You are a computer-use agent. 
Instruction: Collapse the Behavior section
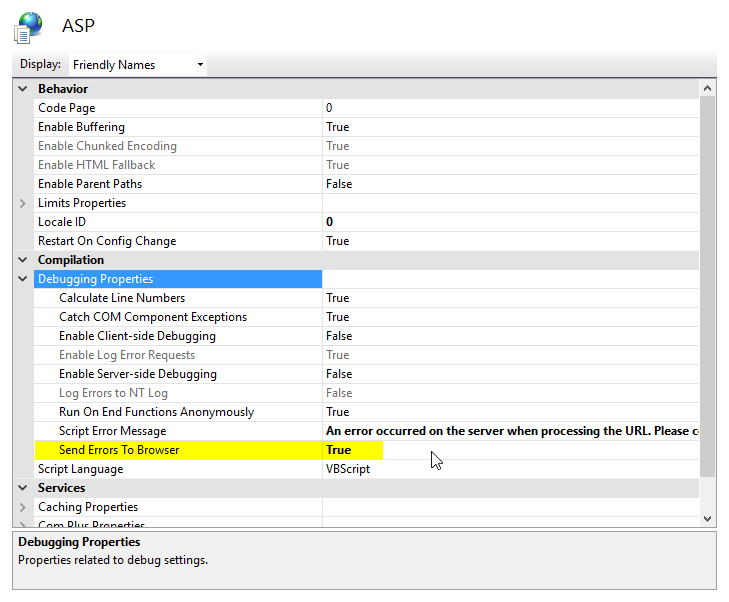(x=23, y=89)
